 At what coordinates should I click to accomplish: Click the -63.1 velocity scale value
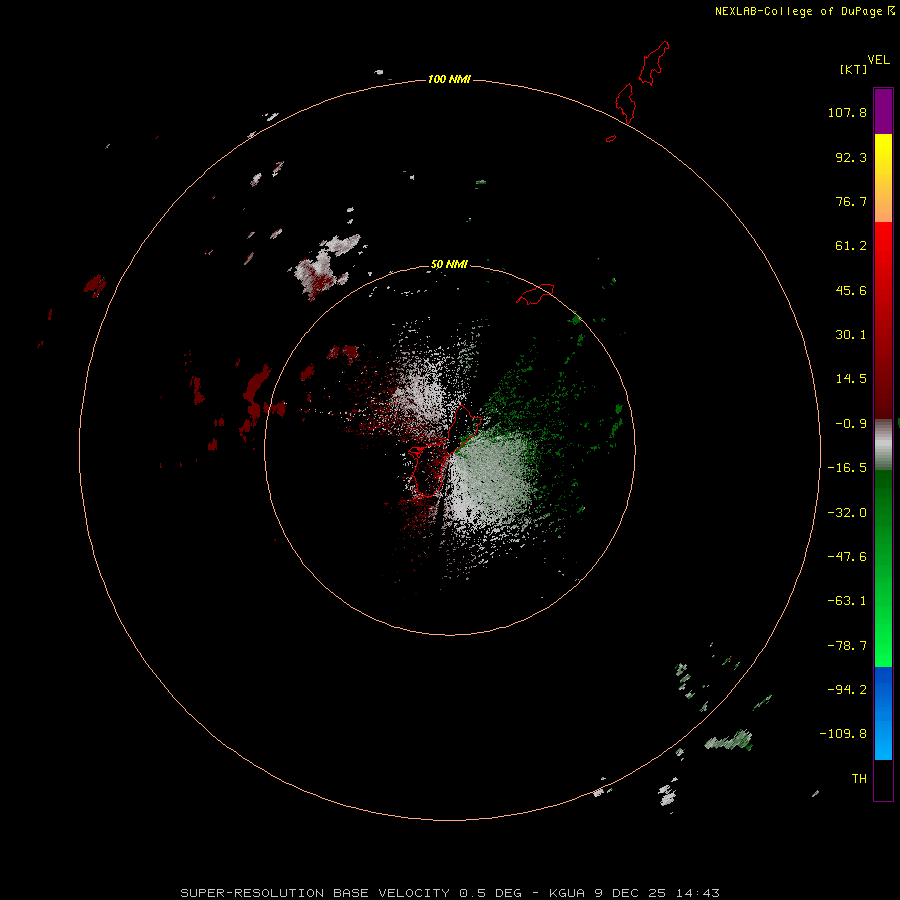click(847, 601)
